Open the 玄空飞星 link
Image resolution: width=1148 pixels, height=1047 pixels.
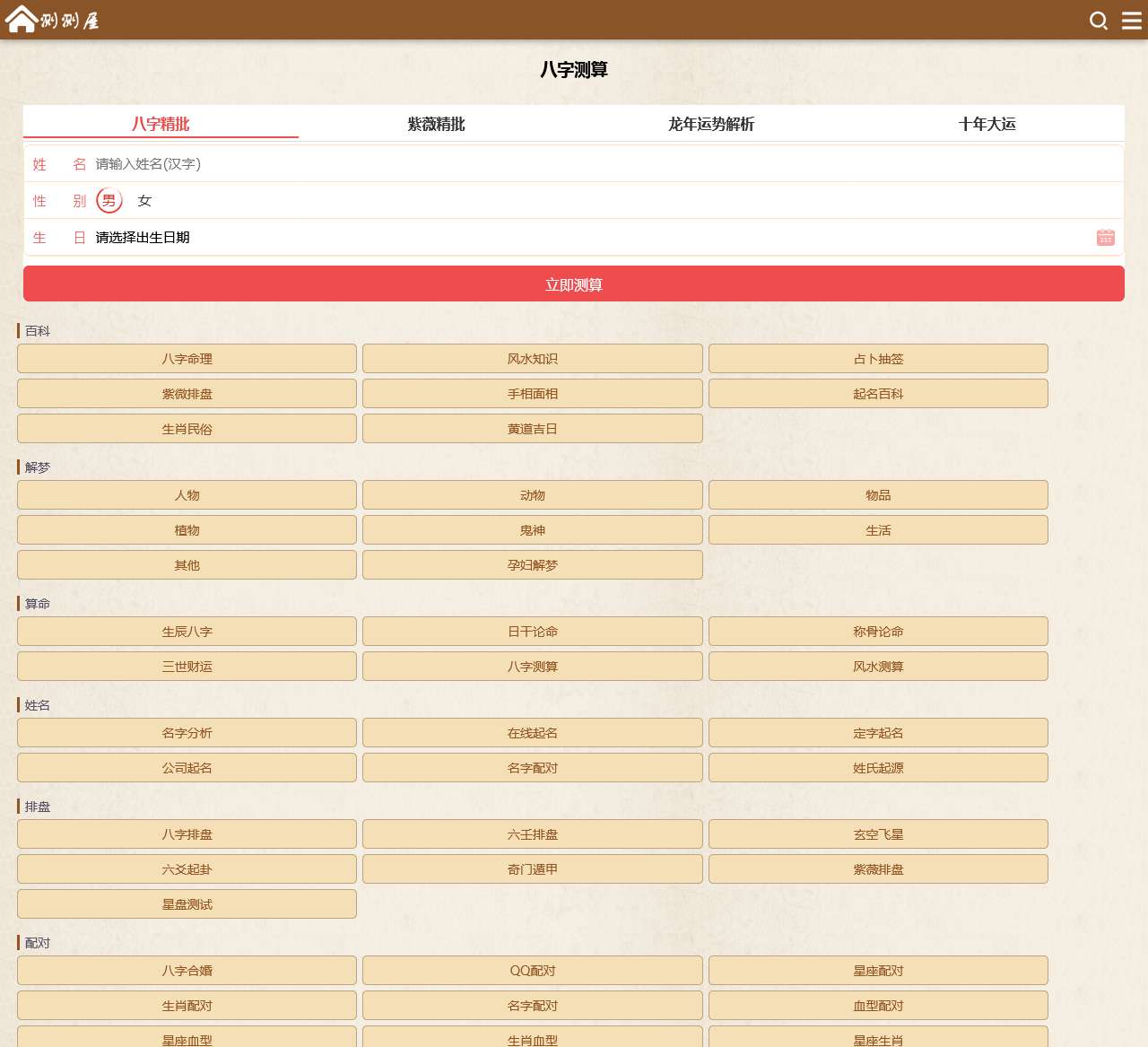(878, 834)
